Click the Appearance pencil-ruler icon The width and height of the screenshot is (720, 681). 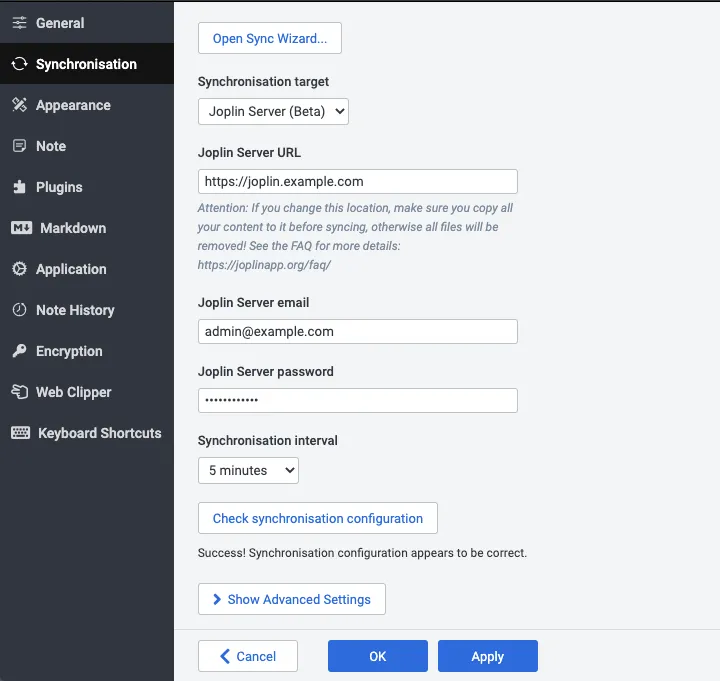tap(19, 105)
